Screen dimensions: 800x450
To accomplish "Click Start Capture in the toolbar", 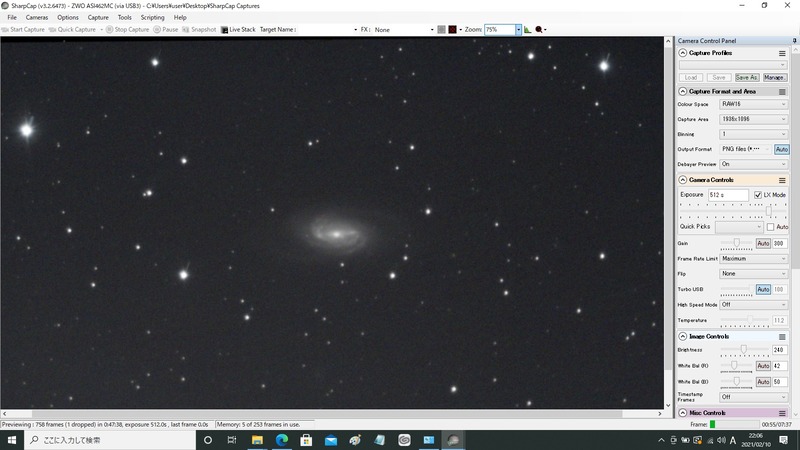I will point(23,30).
